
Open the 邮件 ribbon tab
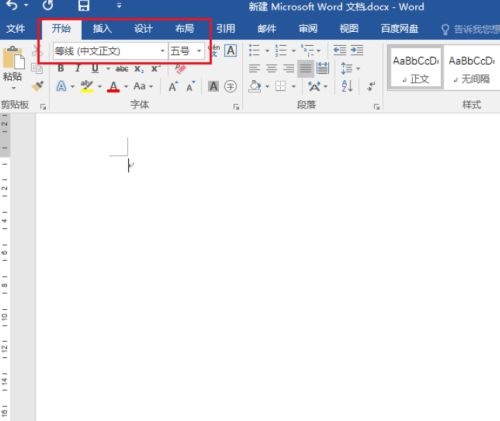coord(267,29)
